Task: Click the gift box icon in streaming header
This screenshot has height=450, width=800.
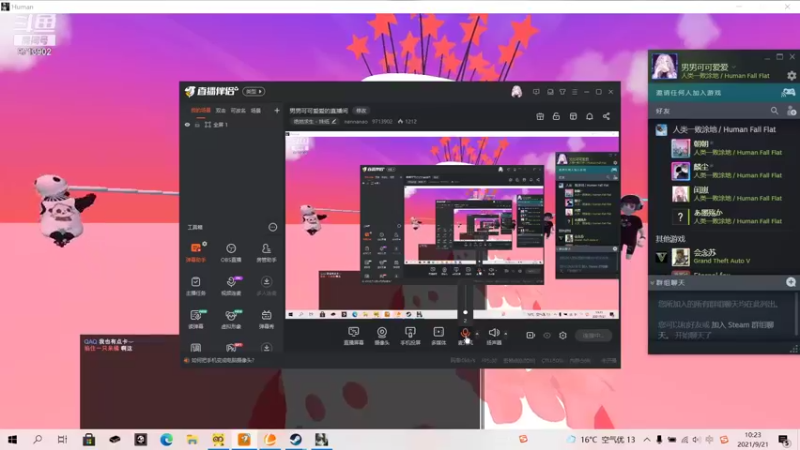Action: (540, 116)
